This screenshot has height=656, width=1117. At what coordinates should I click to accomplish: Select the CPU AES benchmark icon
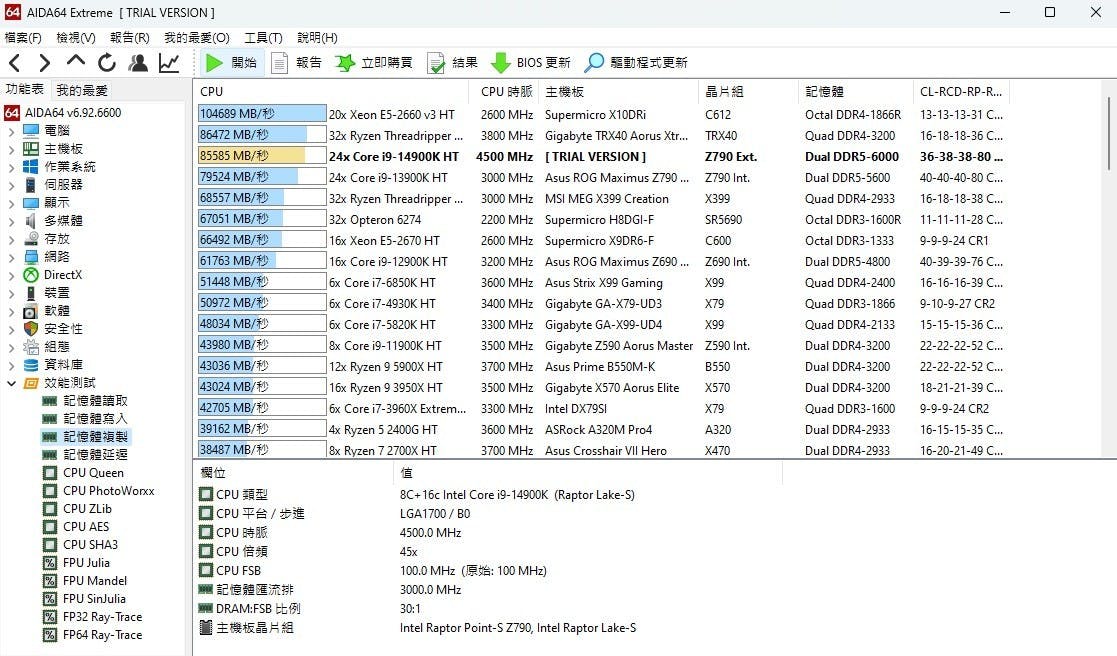(x=50, y=527)
